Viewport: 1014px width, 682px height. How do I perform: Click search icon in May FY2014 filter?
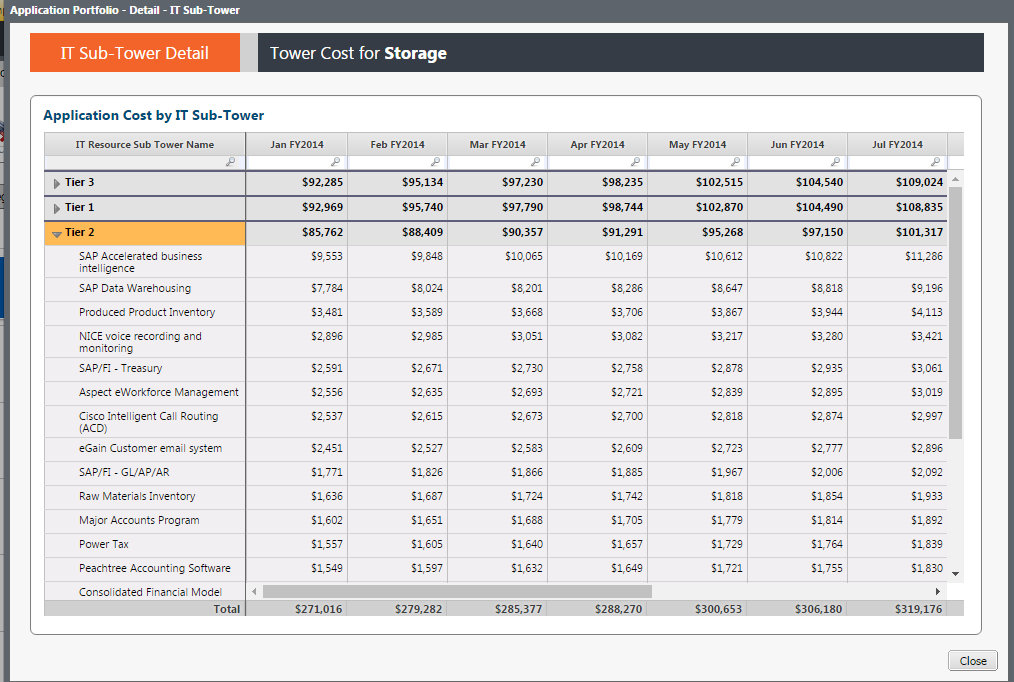(x=736, y=162)
